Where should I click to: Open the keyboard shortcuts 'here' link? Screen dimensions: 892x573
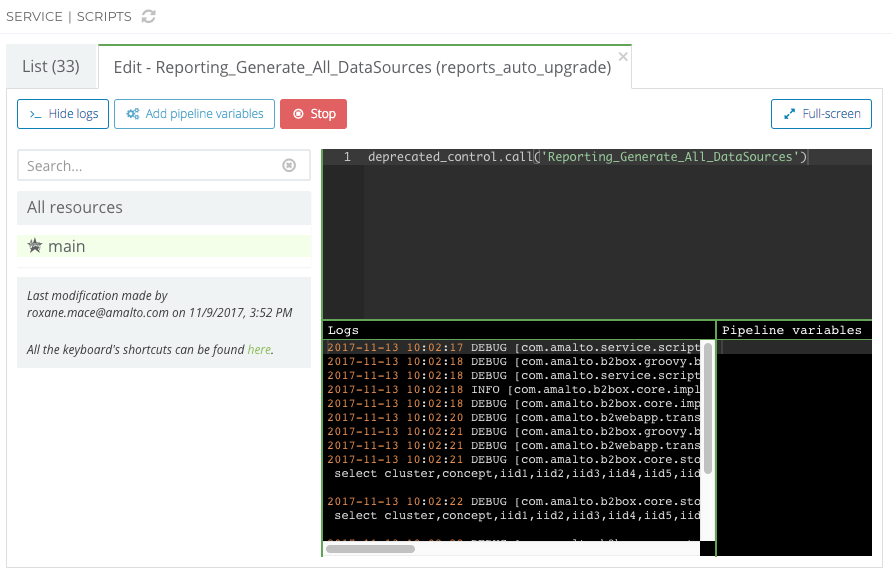coord(259,350)
